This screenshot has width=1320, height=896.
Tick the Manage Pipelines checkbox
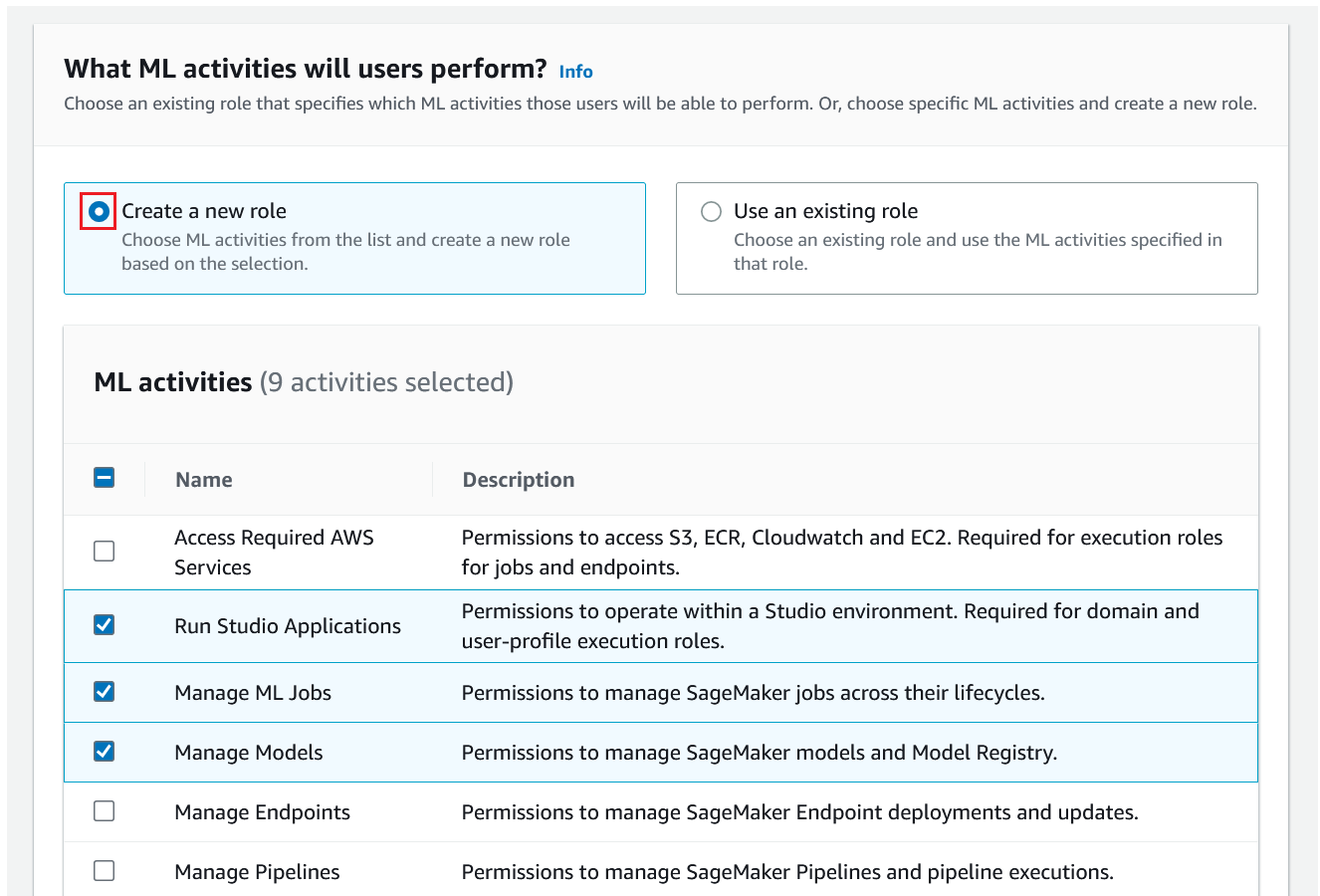[104, 870]
